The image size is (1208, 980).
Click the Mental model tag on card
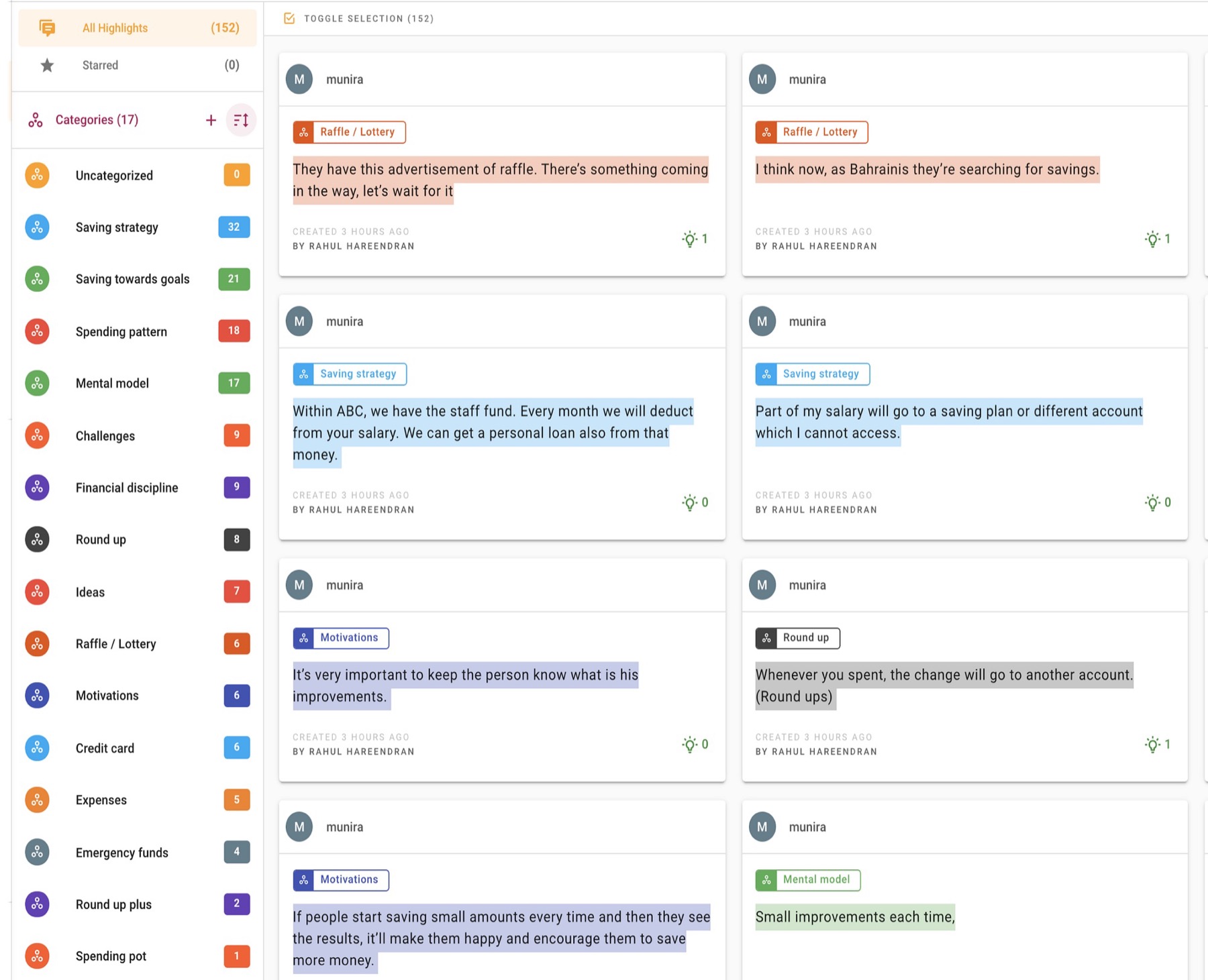click(x=808, y=880)
